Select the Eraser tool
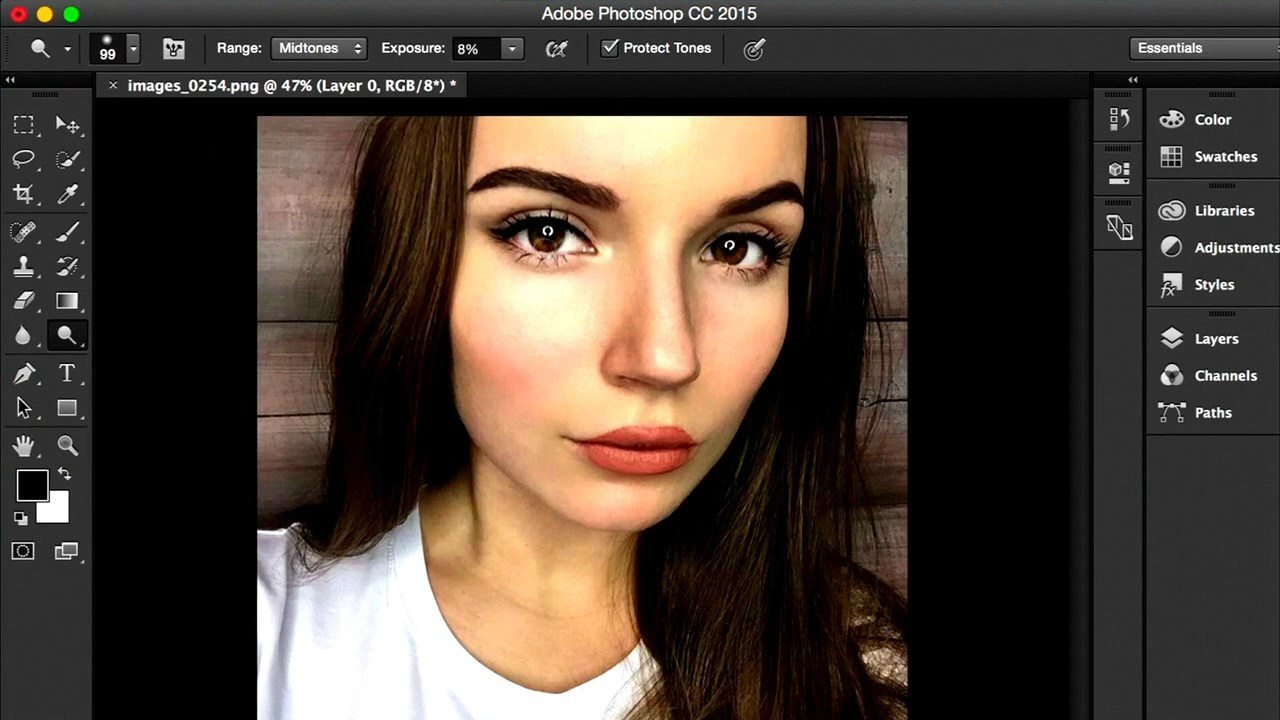The height and width of the screenshot is (720, 1280). [23, 301]
